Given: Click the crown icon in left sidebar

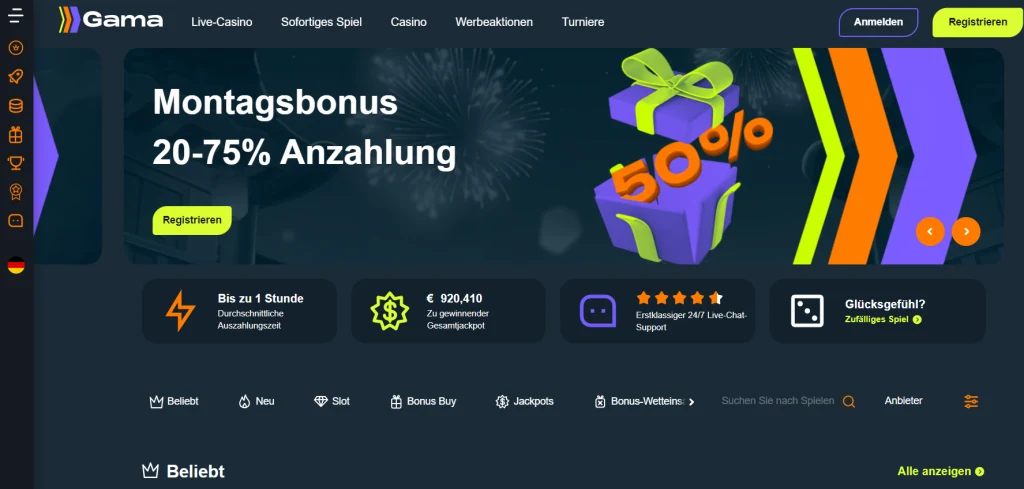Looking at the screenshot, I should pos(16,47).
